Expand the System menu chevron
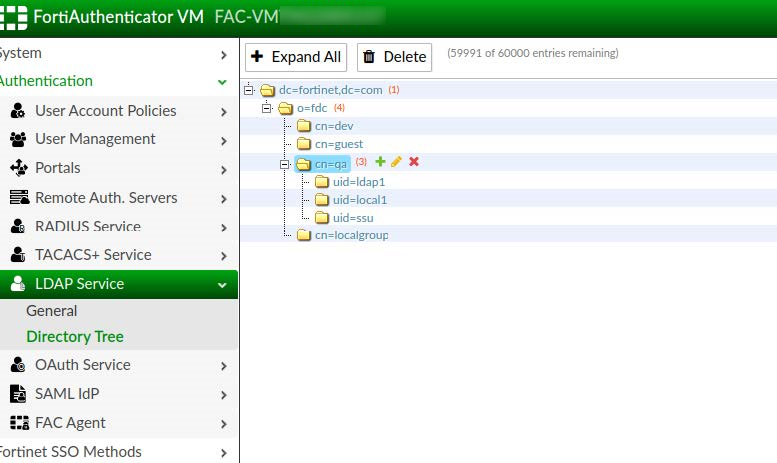This screenshot has height=463, width=777. click(223, 55)
